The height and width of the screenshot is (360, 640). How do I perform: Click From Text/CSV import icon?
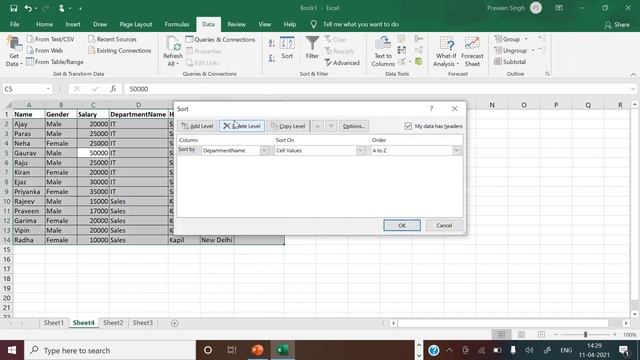[x=51, y=39]
